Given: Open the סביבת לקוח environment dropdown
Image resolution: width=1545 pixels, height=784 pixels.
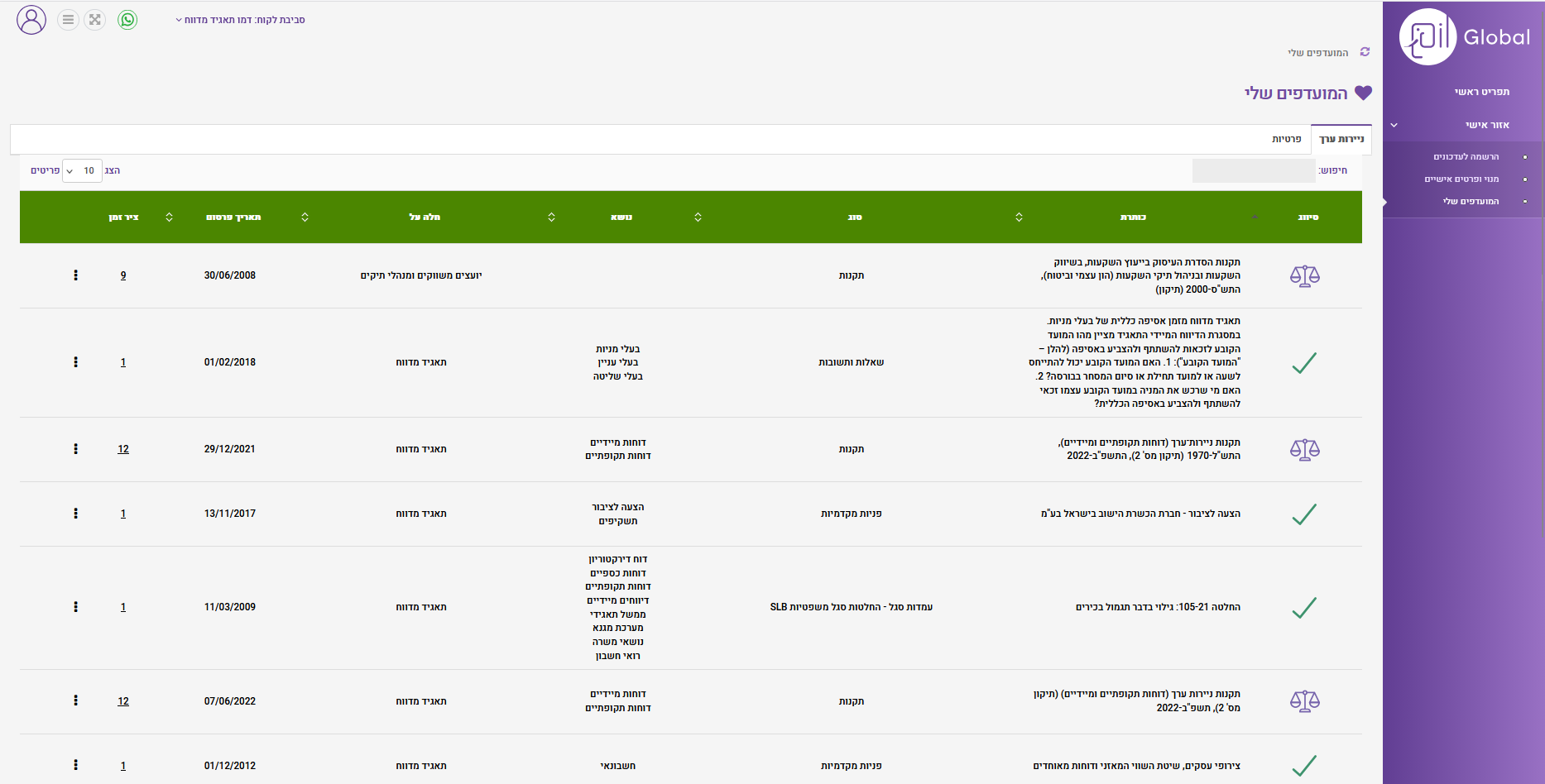Looking at the screenshot, I should click(x=240, y=20).
